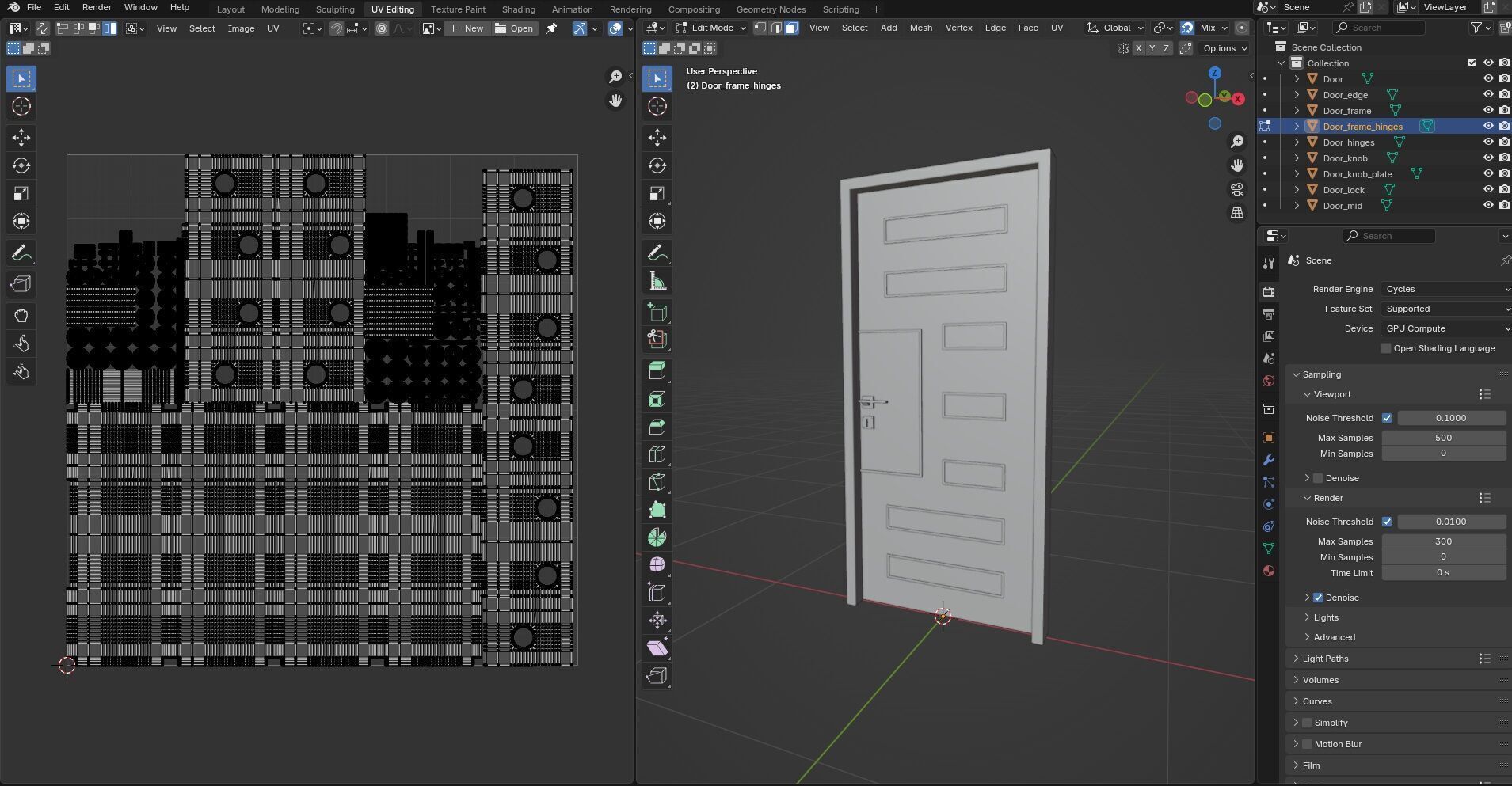Image resolution: width=1512 pixels, height=786 pixels.
Task: Select the Measure tool in 3D viewport
Action: point(657,281)
